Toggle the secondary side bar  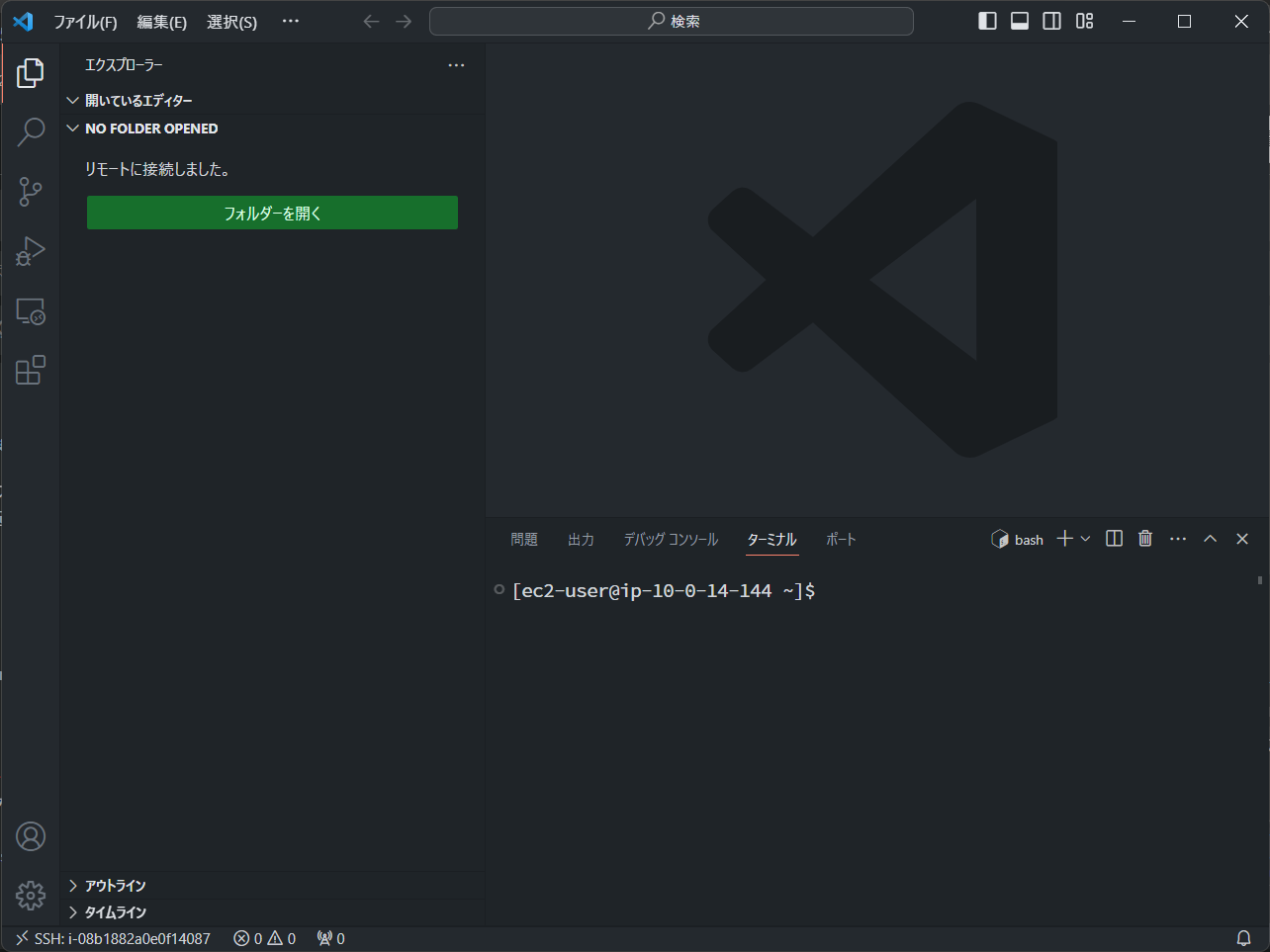pyautogui.click(x=1052, y=21)
